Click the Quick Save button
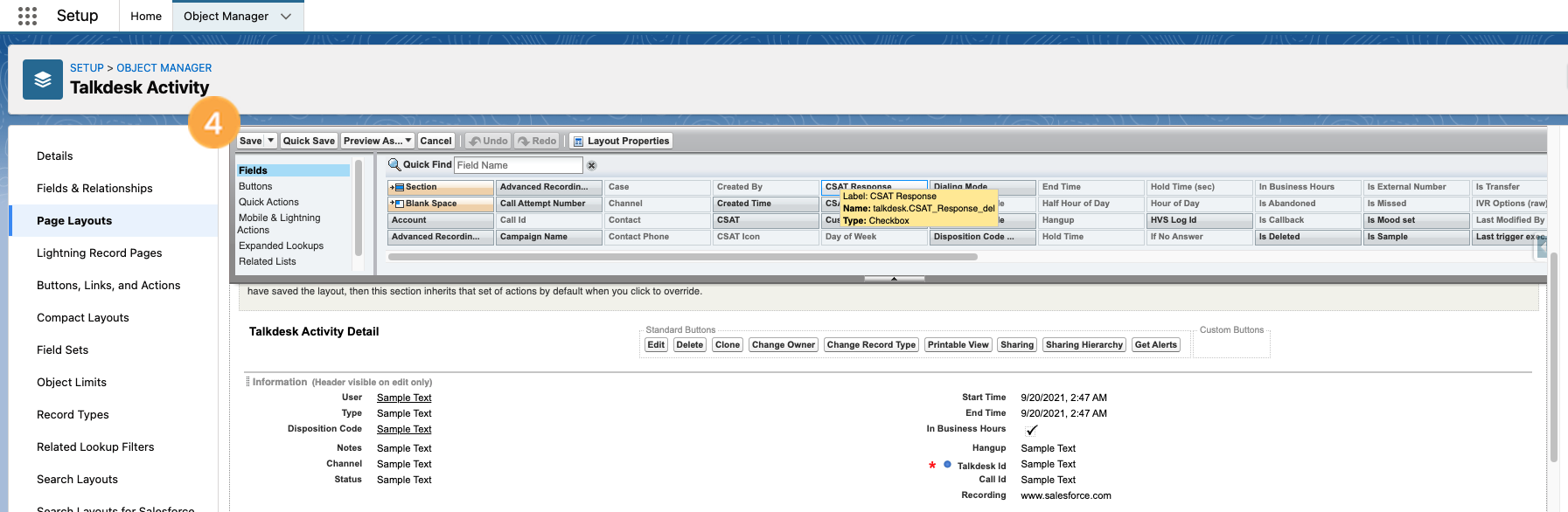This screenshot has height=512, width=1568. pos(309,141)
